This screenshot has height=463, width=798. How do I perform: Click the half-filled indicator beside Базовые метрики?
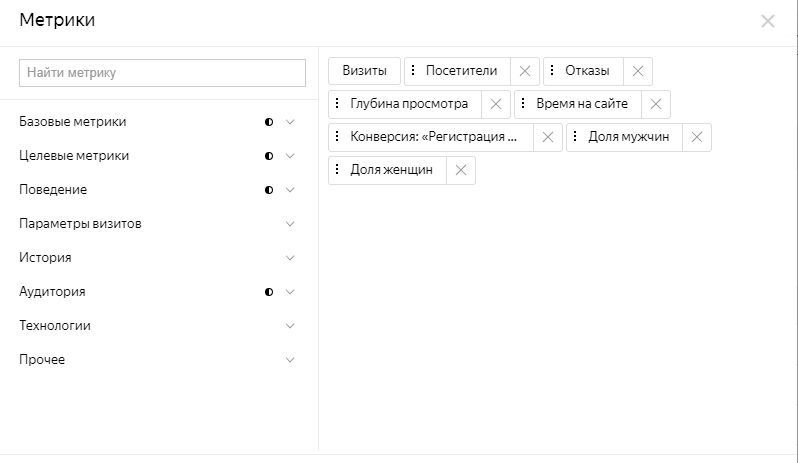pos(269,122)
